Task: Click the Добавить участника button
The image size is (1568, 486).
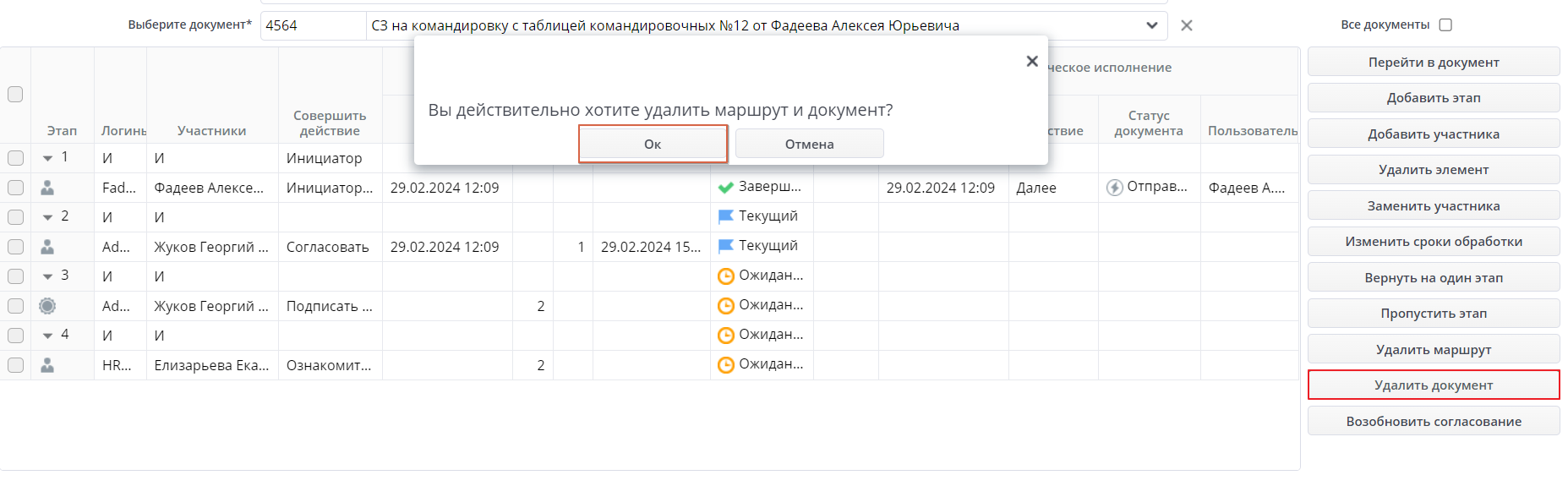Action: pyautogui.click(x=1434, y=134)
